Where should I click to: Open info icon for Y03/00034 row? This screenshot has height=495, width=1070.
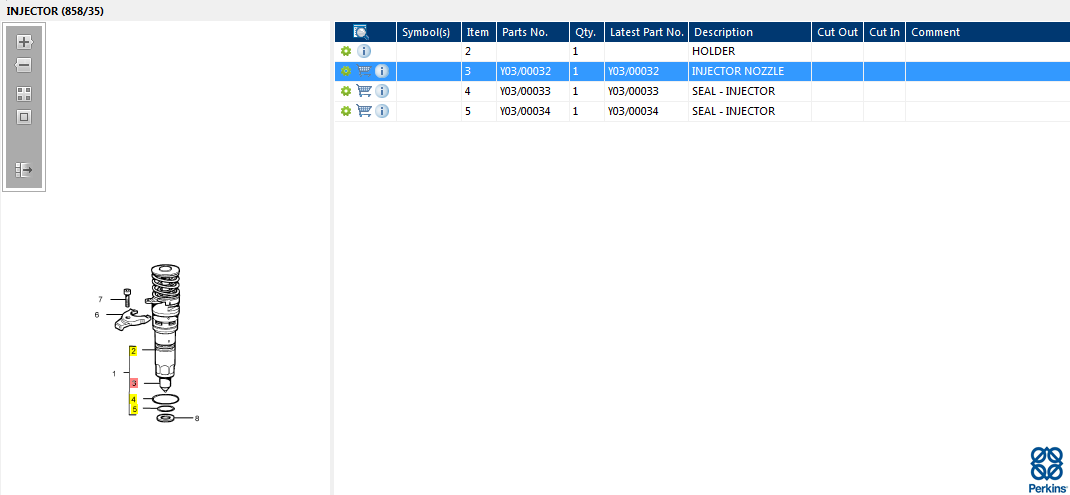(382, 111)
